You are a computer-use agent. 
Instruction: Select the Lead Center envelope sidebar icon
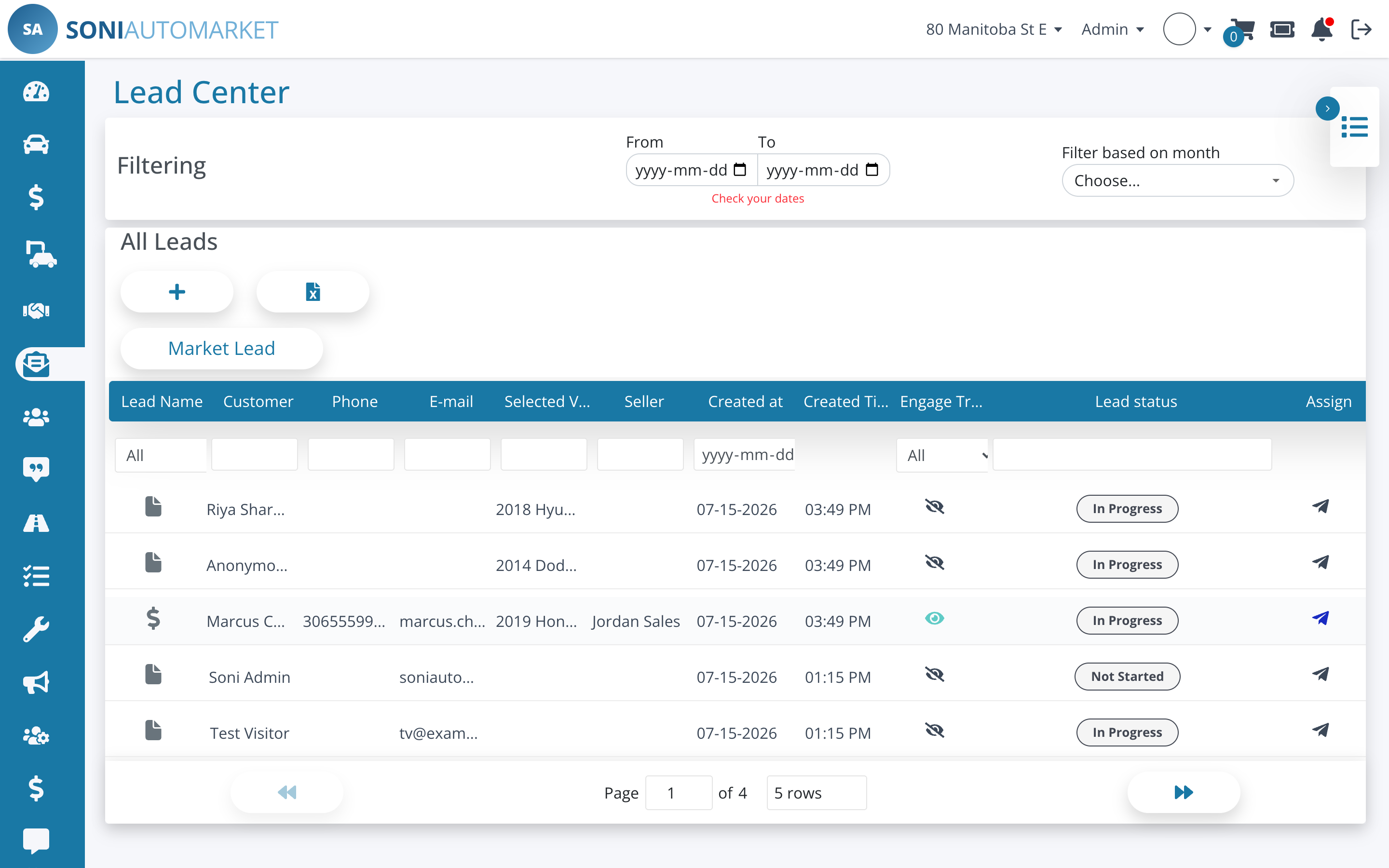coord(36,364)
